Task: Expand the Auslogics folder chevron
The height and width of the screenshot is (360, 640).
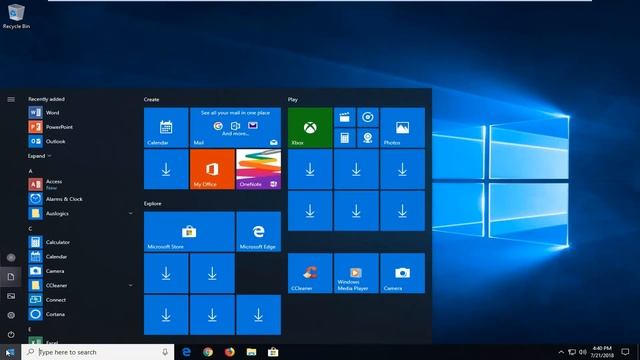Action: pyautogui.click(x=131, y=213)
